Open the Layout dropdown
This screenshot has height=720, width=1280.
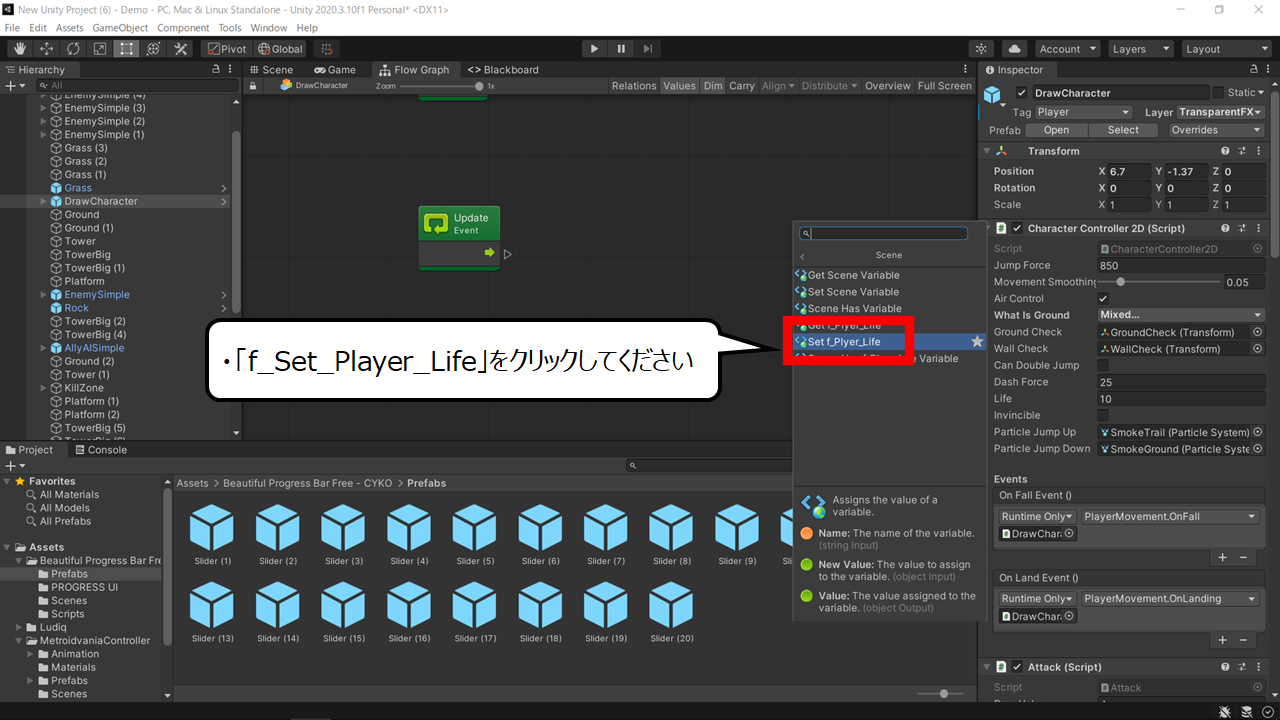pos(1225,49)
